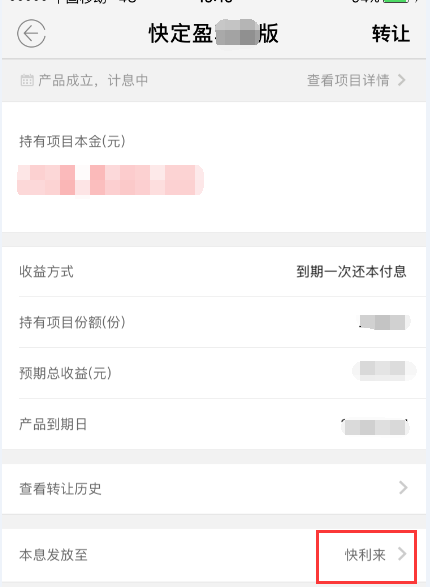
Task: Open the chevron next to 查看项目详情
Action: [402, 80]
